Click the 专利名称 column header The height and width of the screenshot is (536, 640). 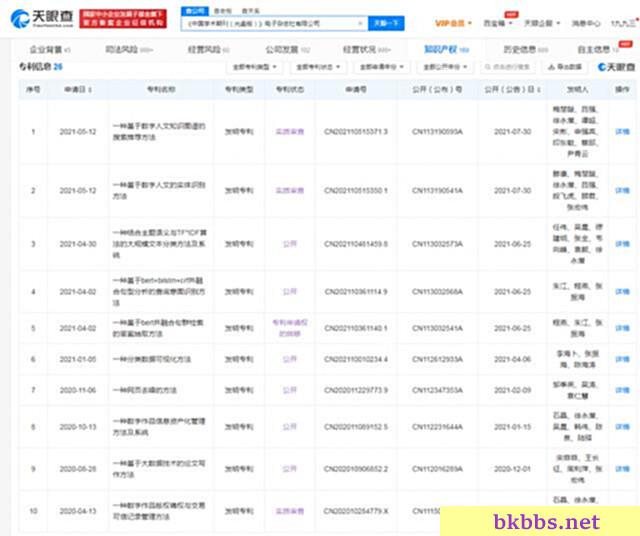click(x=161, y=89)
